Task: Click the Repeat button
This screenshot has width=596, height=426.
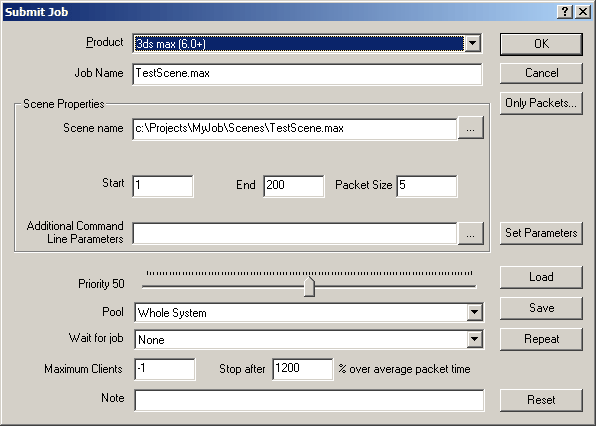Action: (541, 339)
